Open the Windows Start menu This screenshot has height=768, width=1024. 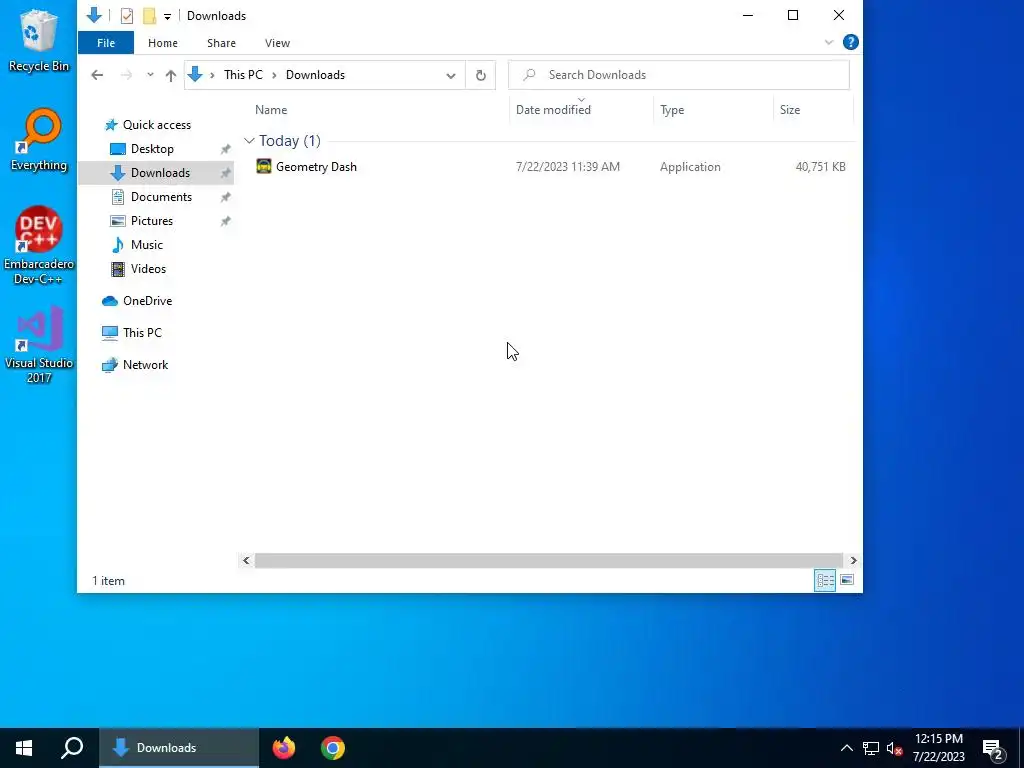(24, 748)
